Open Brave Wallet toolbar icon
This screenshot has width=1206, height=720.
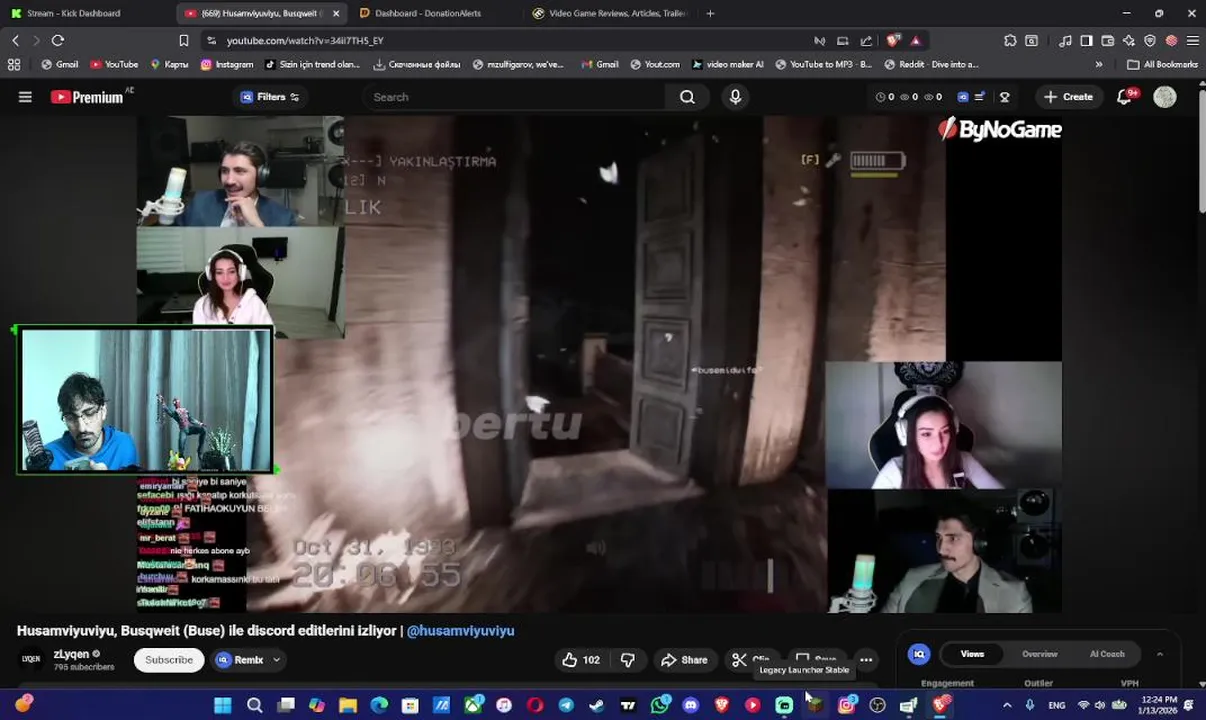tap(1108, 40)
